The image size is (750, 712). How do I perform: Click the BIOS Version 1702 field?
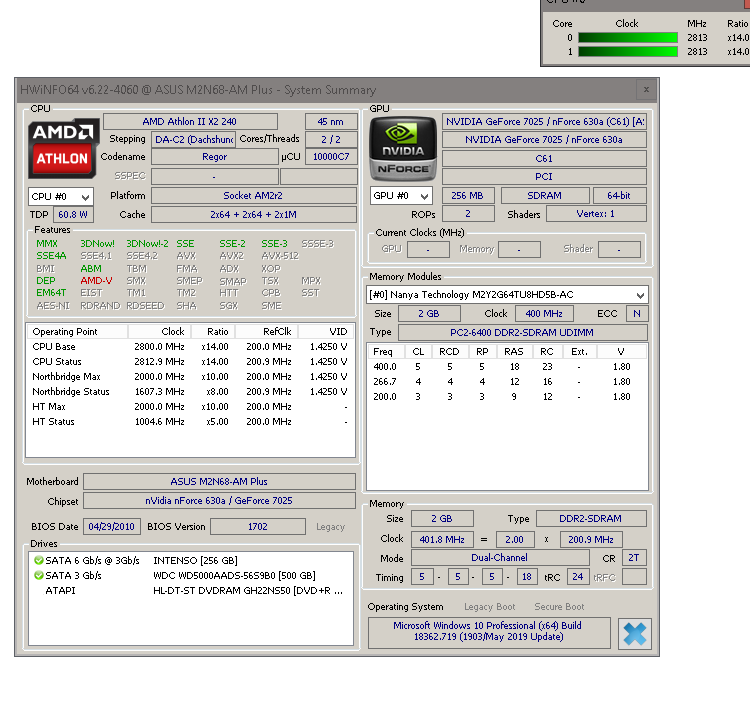coord(258,526)
